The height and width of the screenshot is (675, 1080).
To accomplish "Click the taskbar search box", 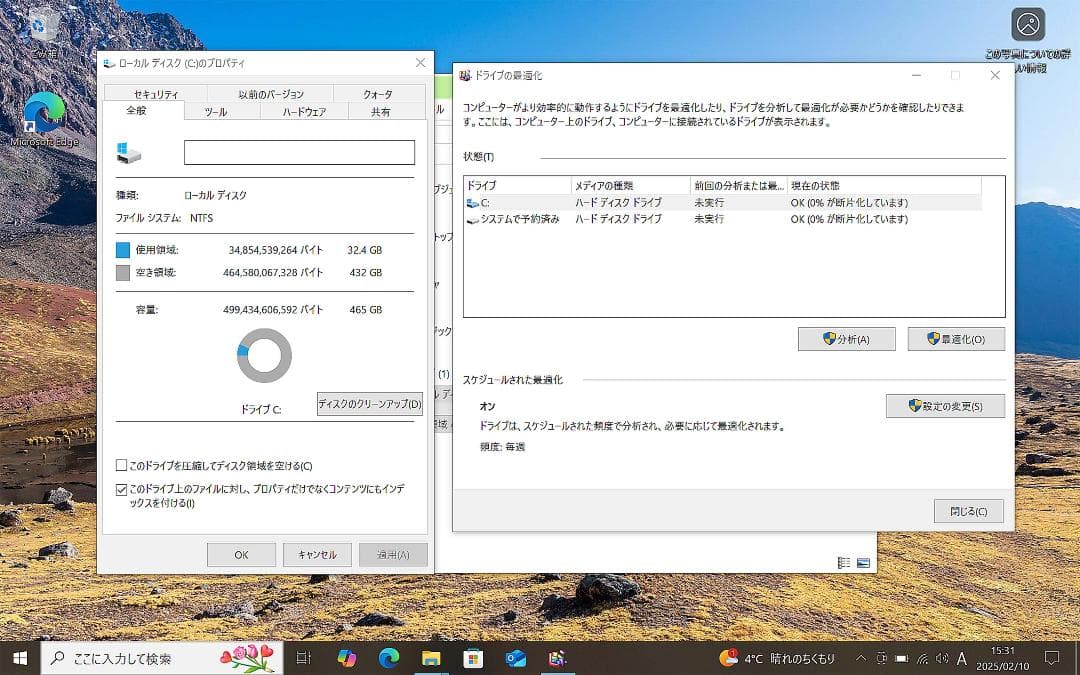I will (x=150, y=658).
